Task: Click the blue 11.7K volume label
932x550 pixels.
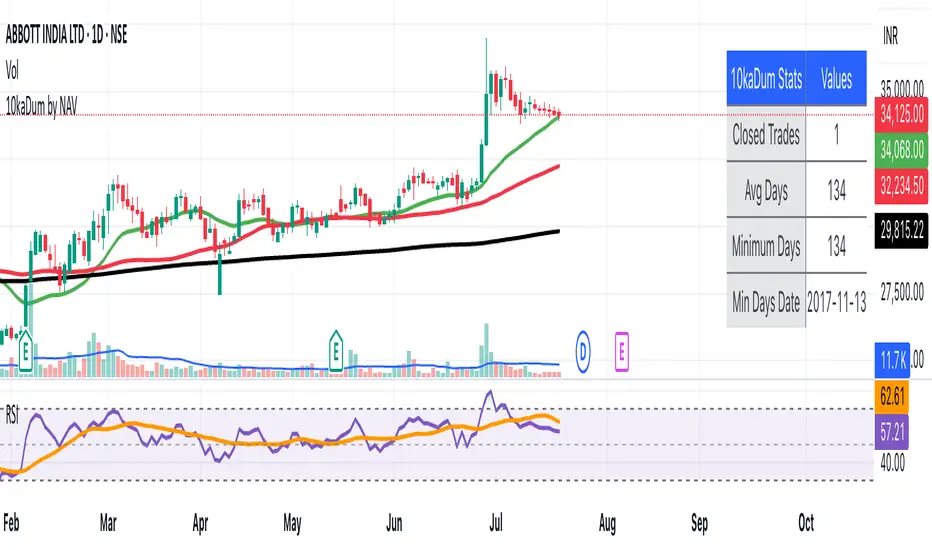Action: click(x=892, y=360)
